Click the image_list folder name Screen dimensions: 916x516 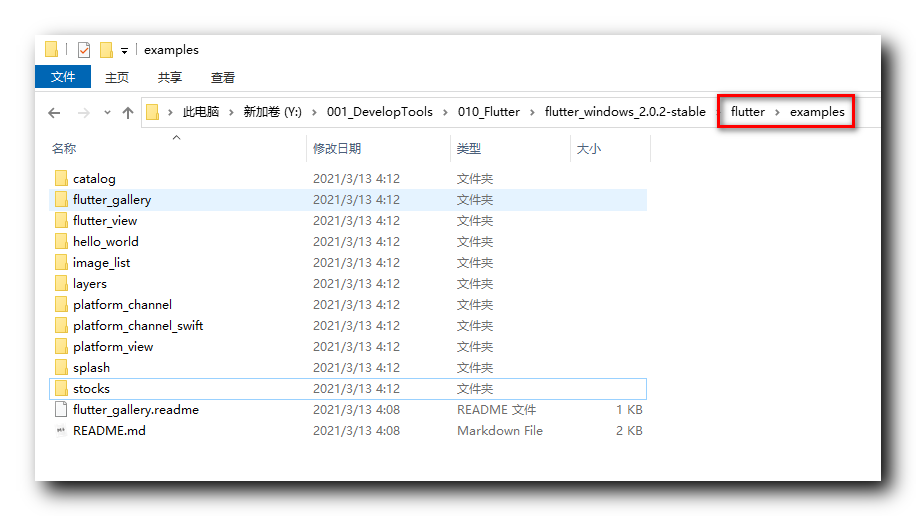pyautogui.click(x=102, y=263)
